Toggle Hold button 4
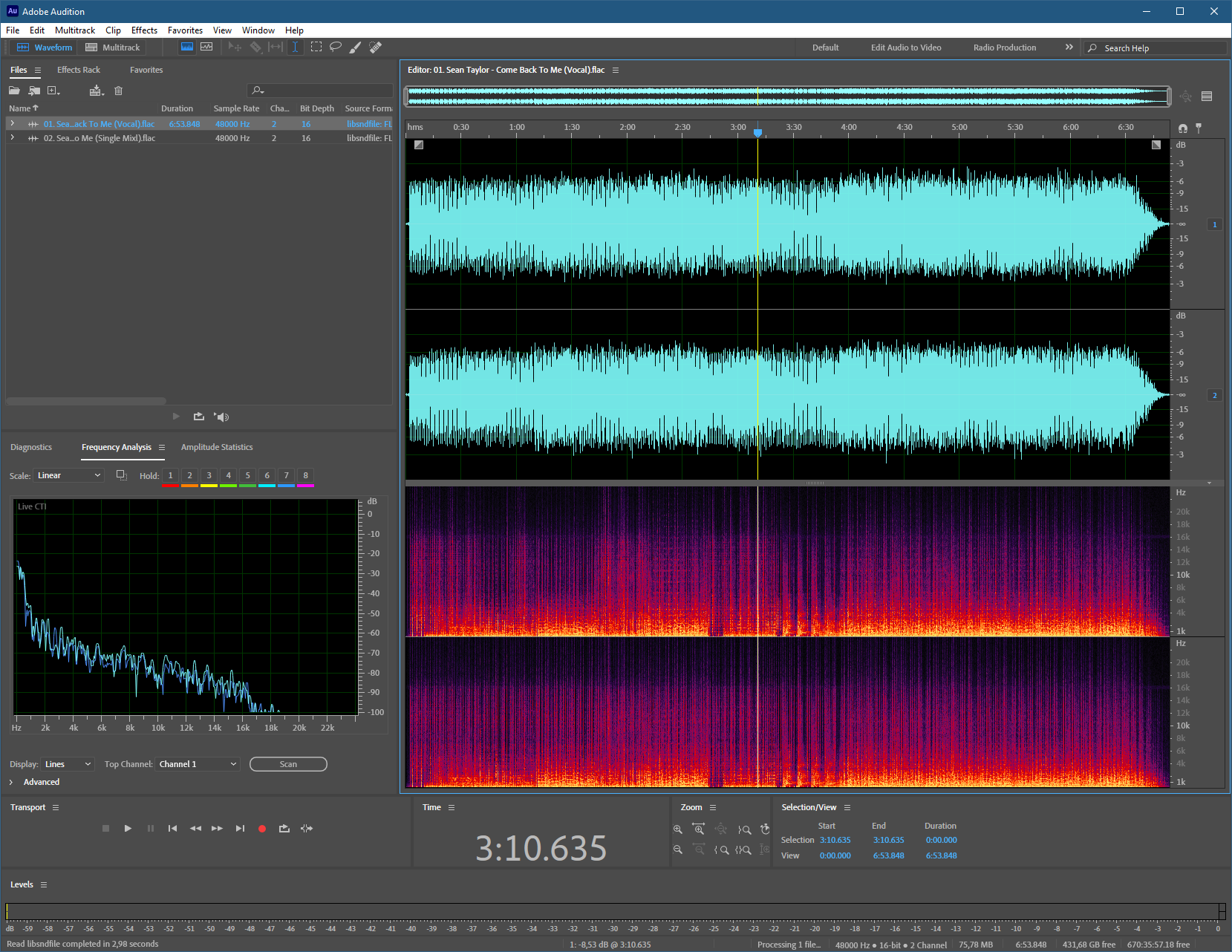Viewport: 1232px width, 952px height. click(x=228, y=475)
